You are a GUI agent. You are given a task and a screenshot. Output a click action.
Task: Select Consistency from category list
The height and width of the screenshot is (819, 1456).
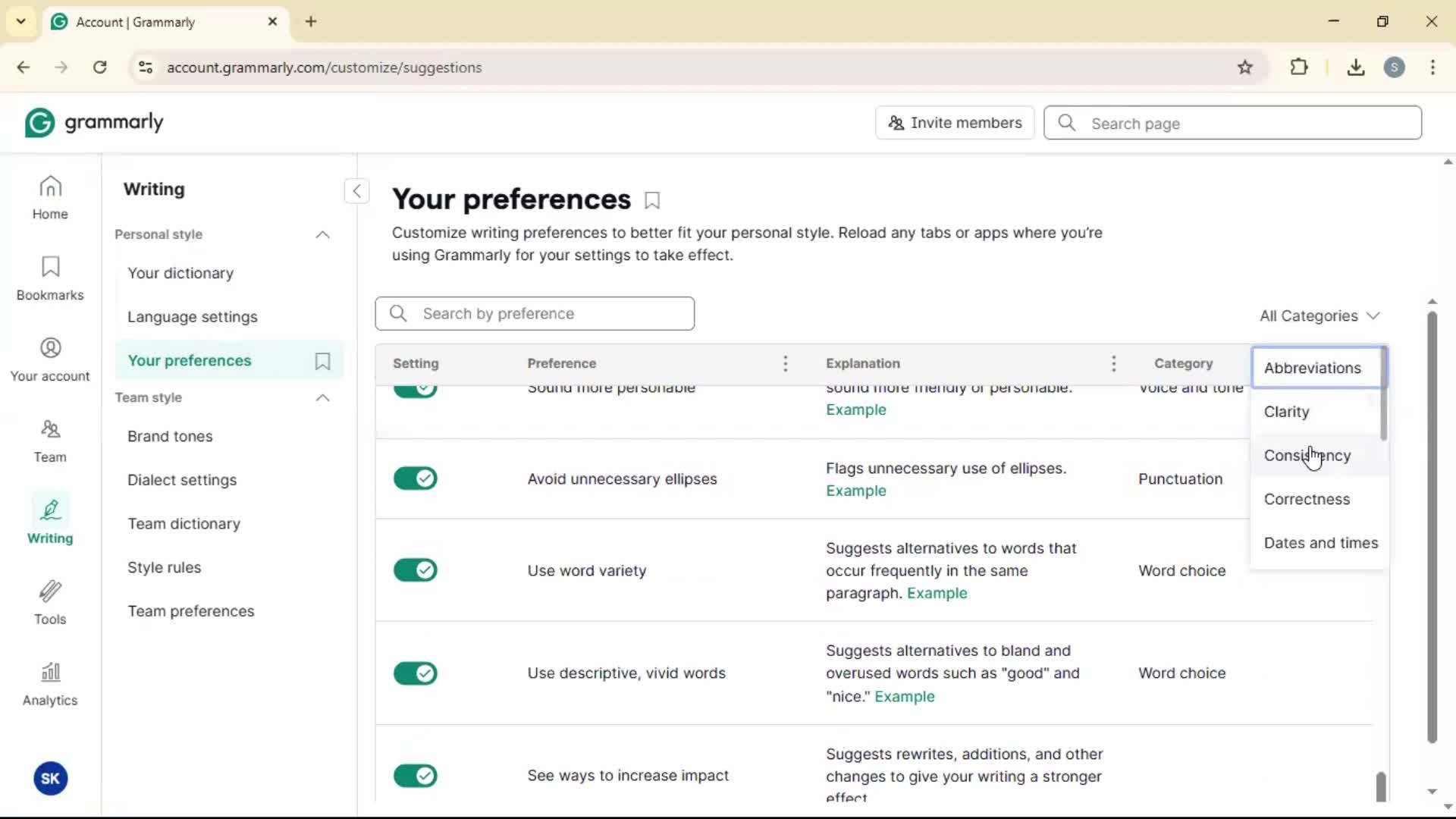click(1307, 456)
